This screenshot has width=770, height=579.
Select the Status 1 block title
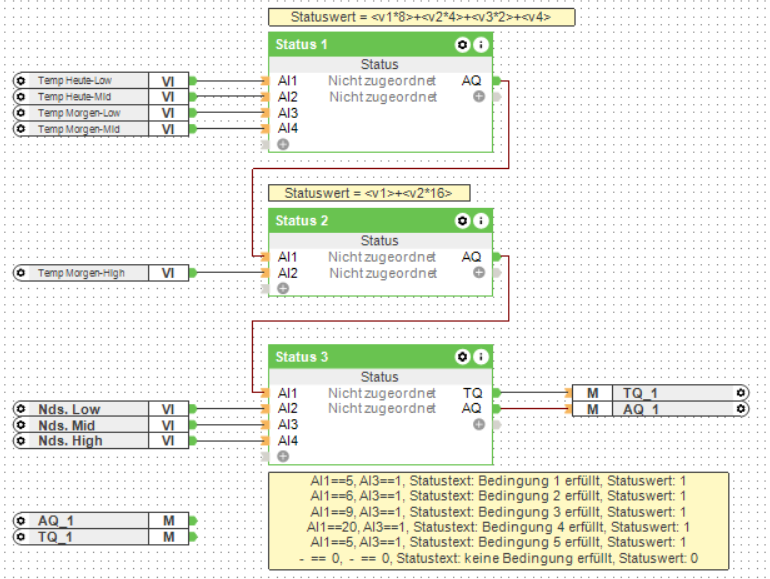(301, 45)
